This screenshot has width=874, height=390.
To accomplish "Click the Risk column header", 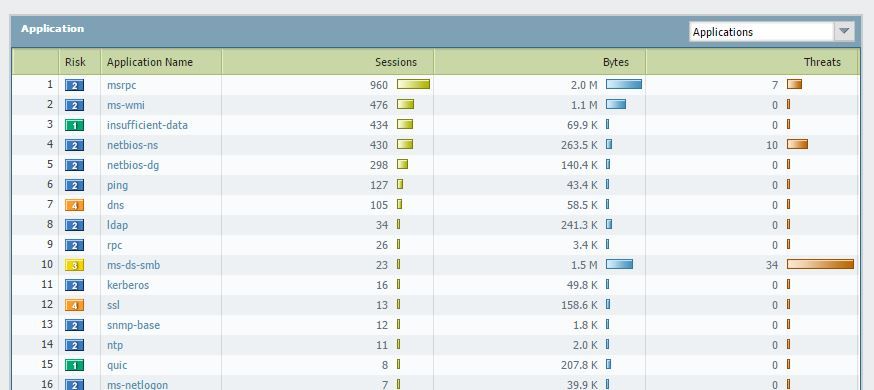I will pos(75,62).
